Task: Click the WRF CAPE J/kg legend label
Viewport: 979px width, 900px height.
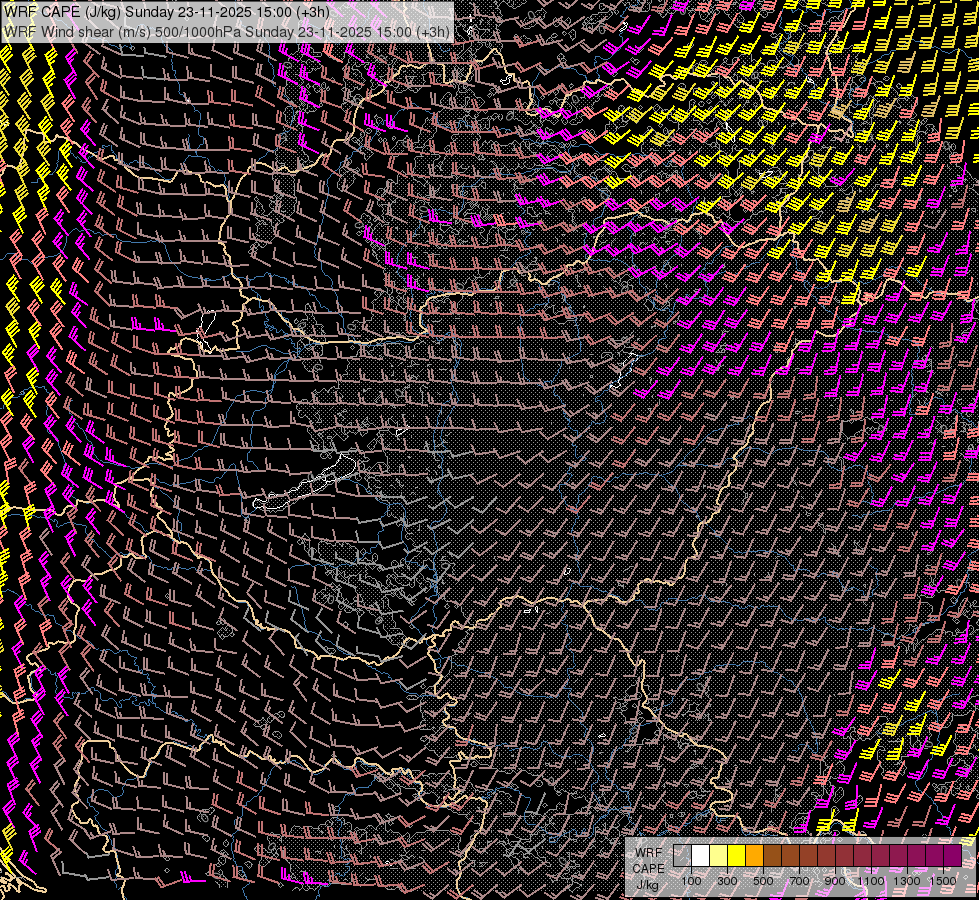Action: [648, 869]
